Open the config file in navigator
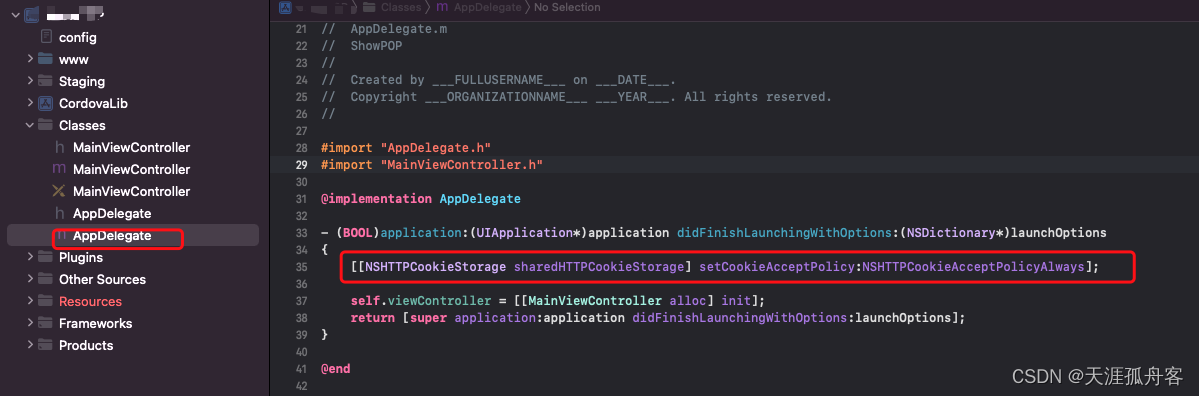Viewport: 1199px width, 396px height. (x=78, y=37)
